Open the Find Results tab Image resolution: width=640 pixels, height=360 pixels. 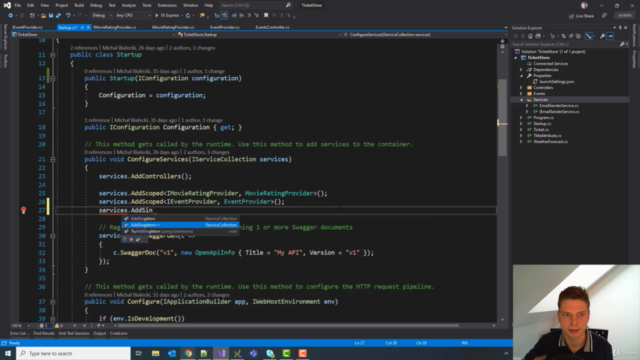[x=44, y=333]
